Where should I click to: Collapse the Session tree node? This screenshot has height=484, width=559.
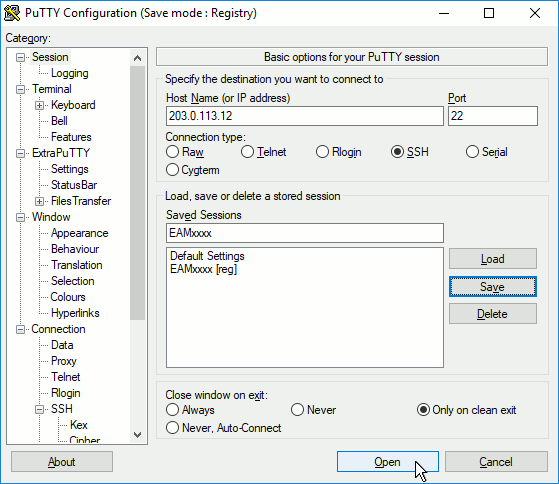pyautogui.click(x=21, y=57)
